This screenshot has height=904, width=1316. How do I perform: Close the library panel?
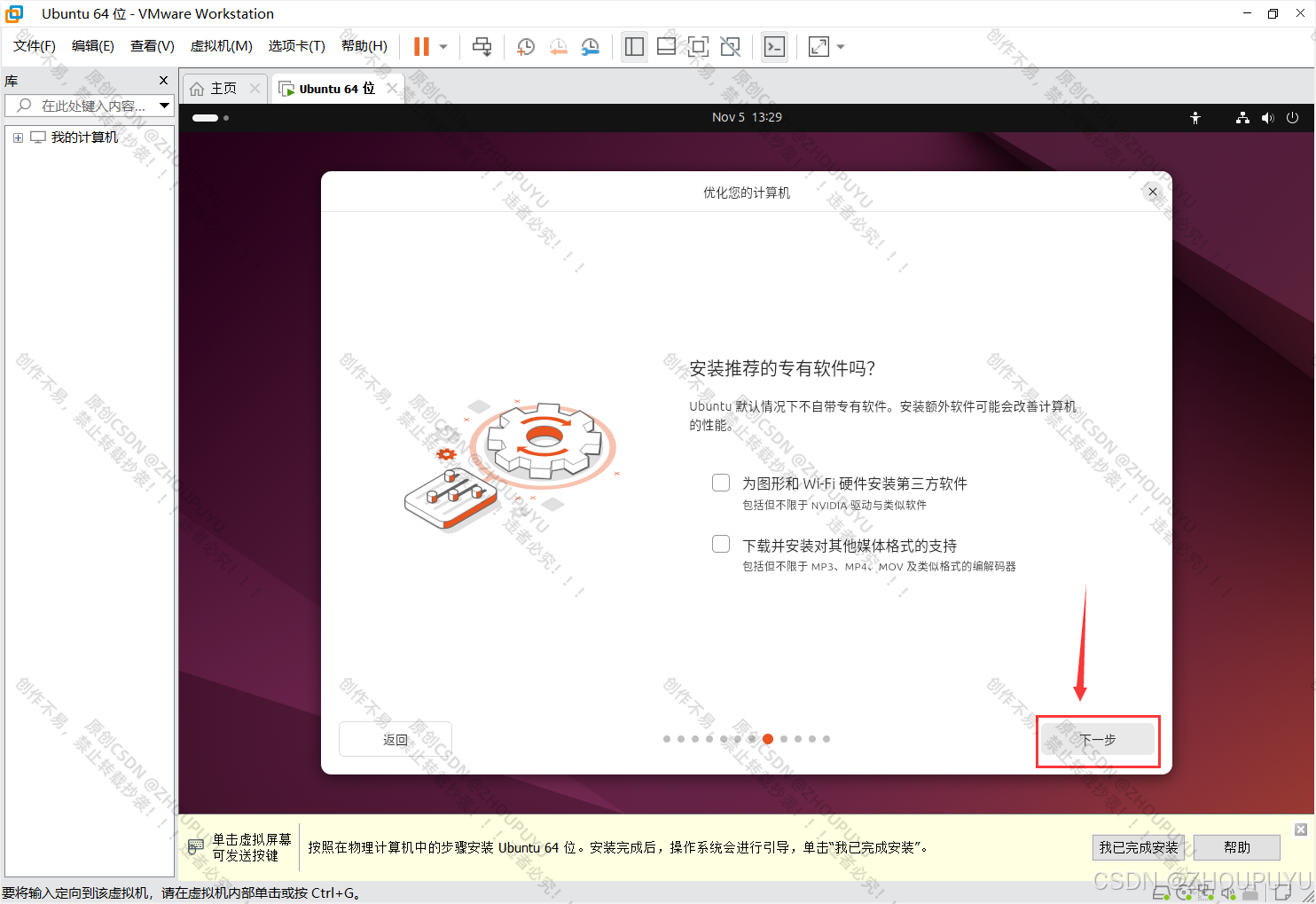(163, 81)
